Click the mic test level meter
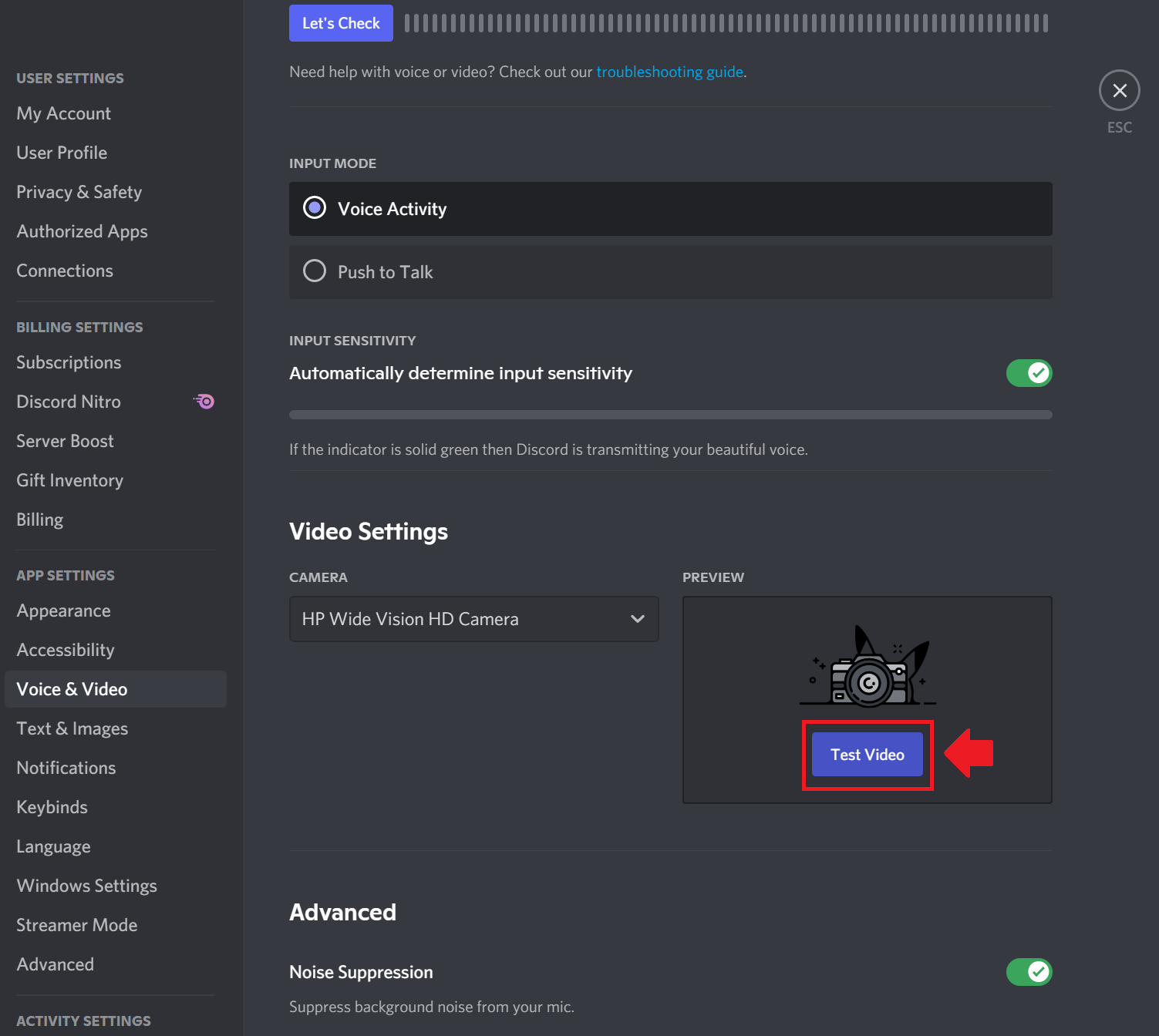This screenshot has height=1036, width=1159. [725, 23]
